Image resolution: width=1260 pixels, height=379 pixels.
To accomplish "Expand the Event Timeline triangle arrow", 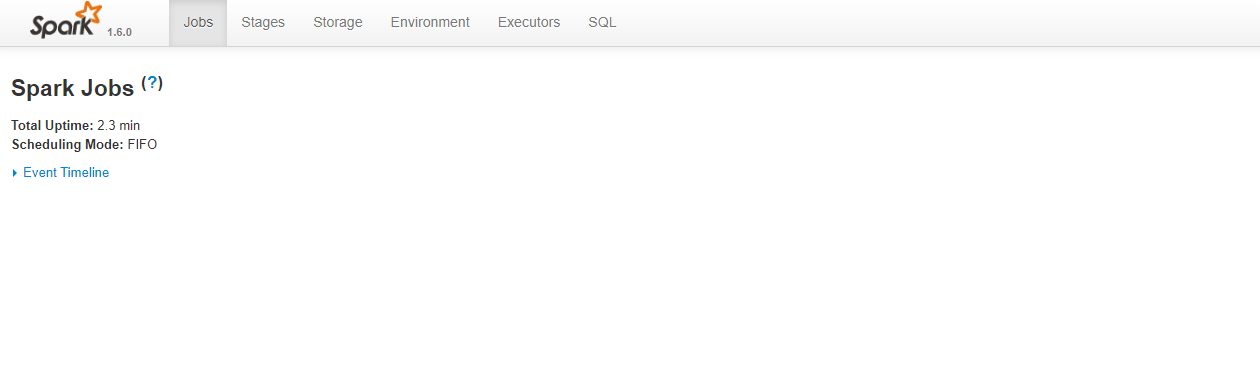I will (15, 173).
